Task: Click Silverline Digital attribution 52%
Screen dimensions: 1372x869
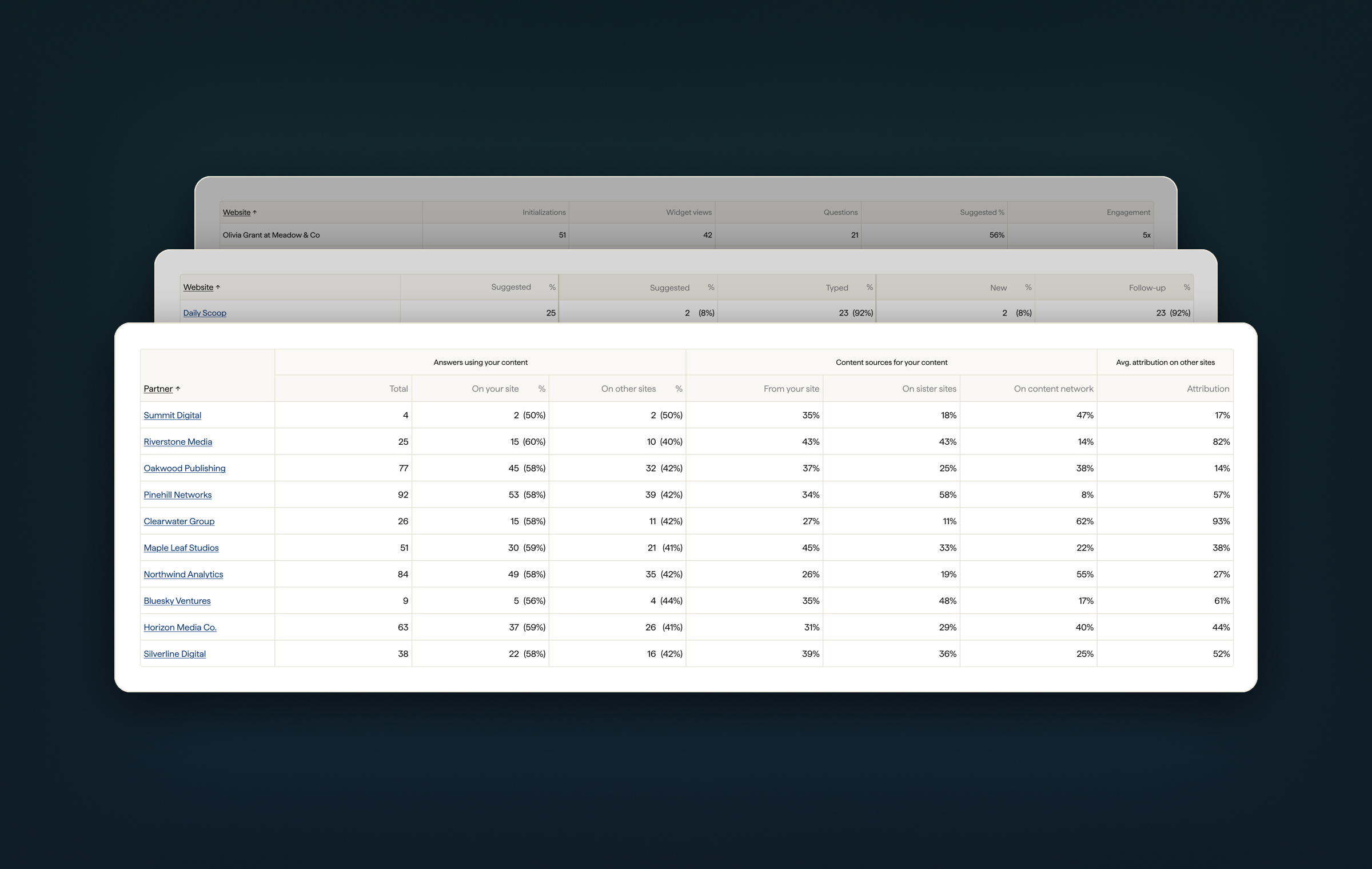Action: pyautogui.click(x=1221, y=654)
